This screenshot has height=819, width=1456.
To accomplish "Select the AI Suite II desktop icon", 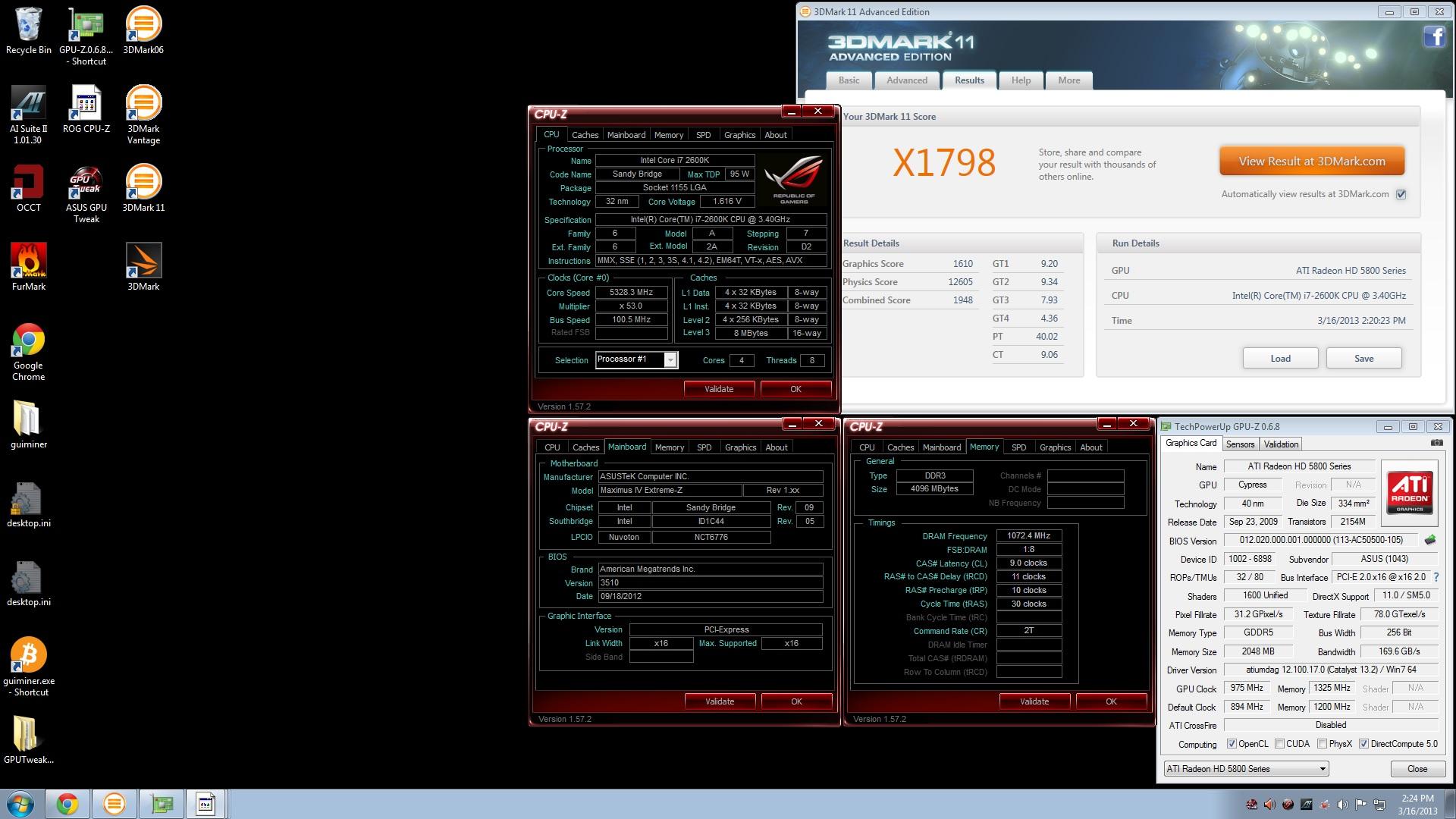I will [x=29, y=115].
